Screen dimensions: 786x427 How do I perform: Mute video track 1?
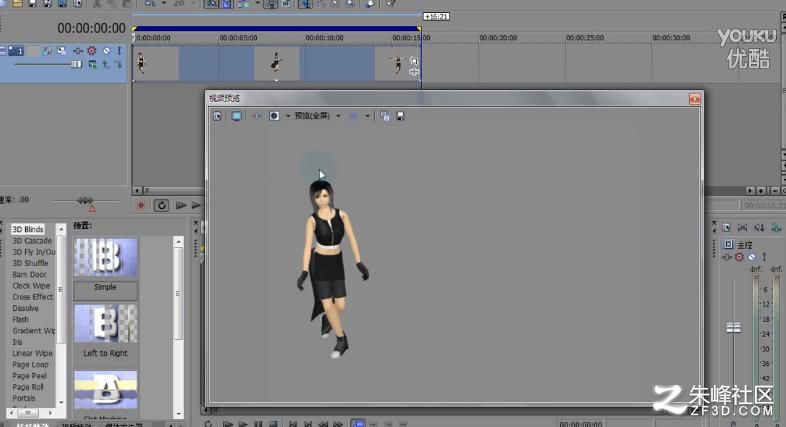click(106, 51)
